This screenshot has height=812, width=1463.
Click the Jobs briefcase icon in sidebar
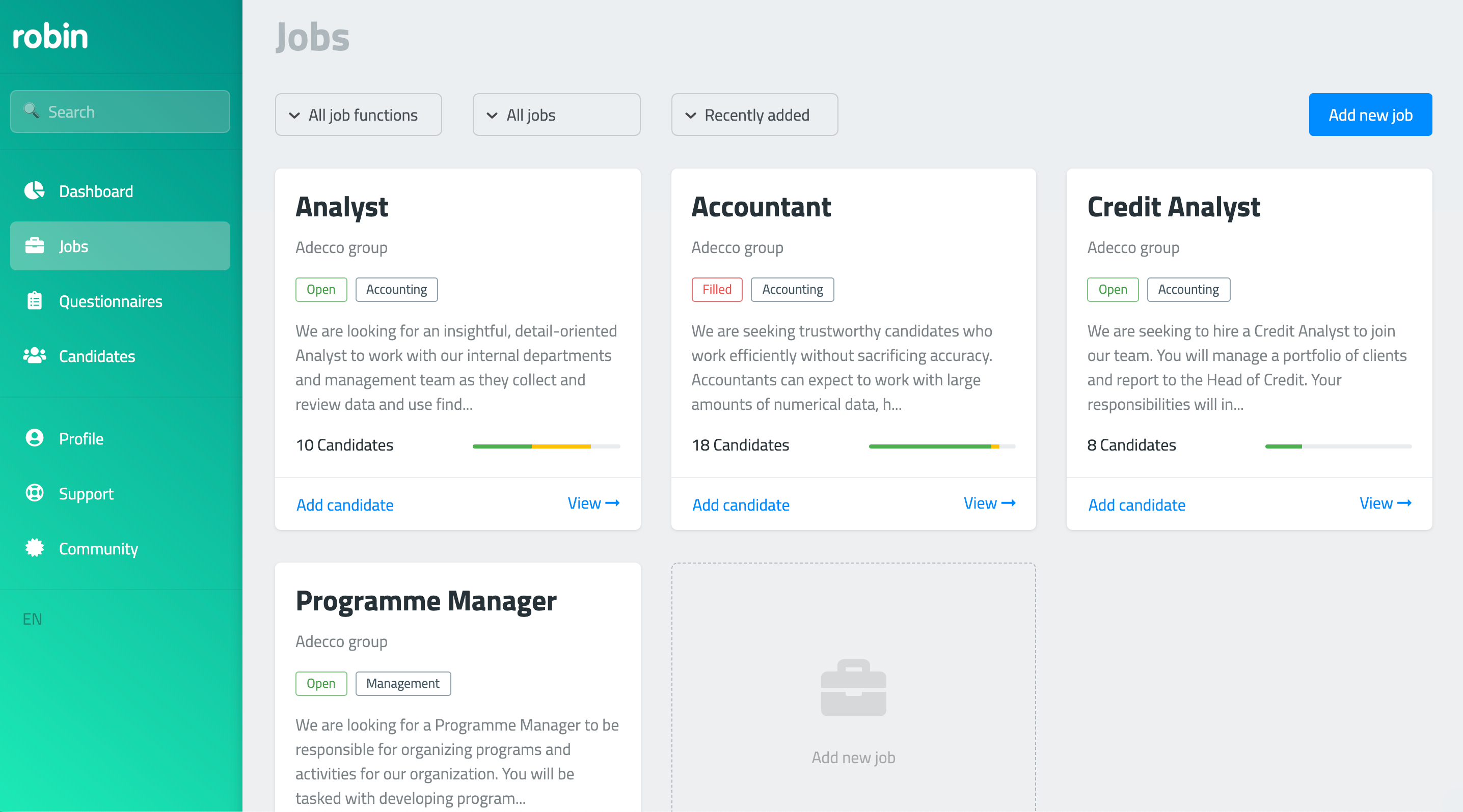(x=35, y=246)
